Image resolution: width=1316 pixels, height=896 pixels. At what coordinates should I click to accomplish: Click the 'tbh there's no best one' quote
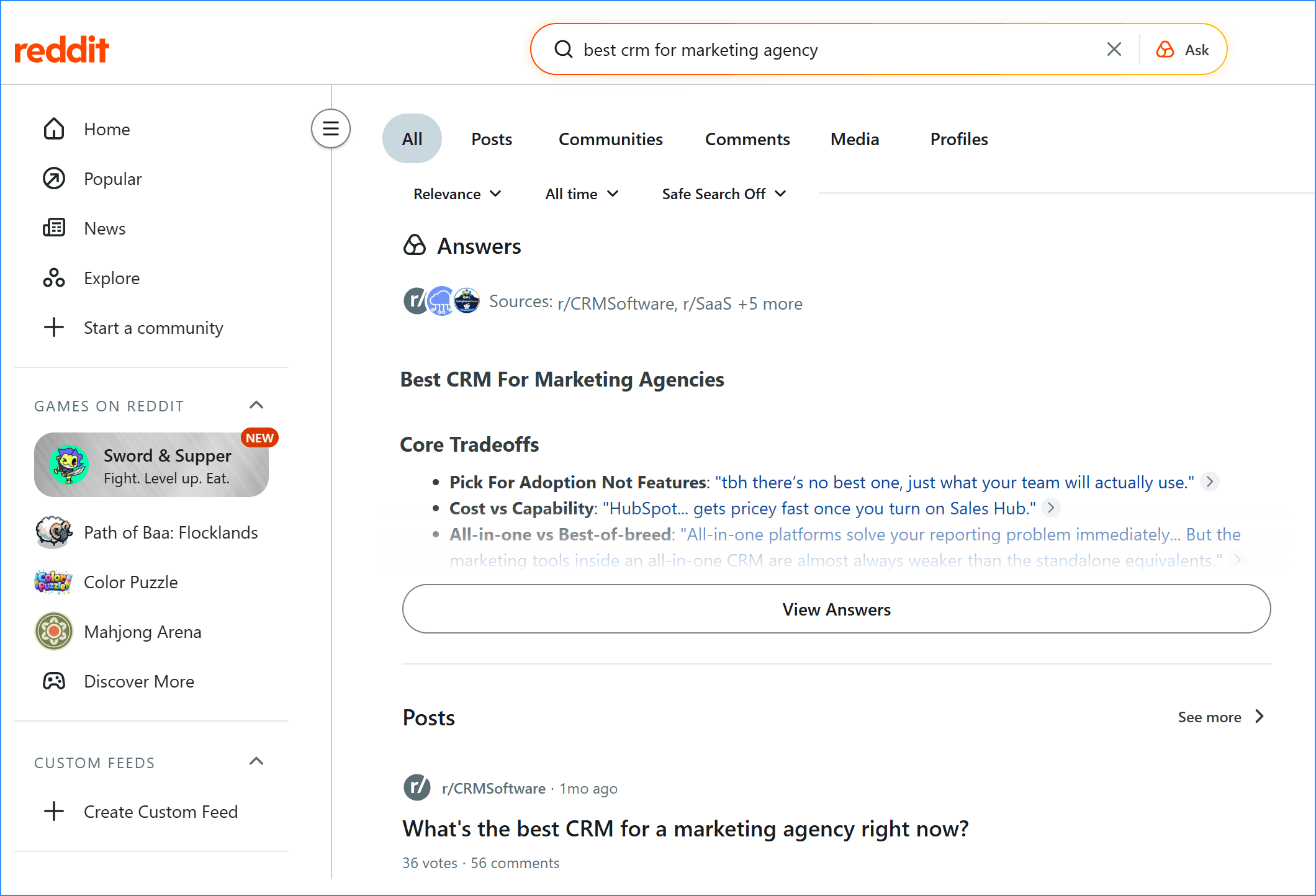click(x=955, y=482)
